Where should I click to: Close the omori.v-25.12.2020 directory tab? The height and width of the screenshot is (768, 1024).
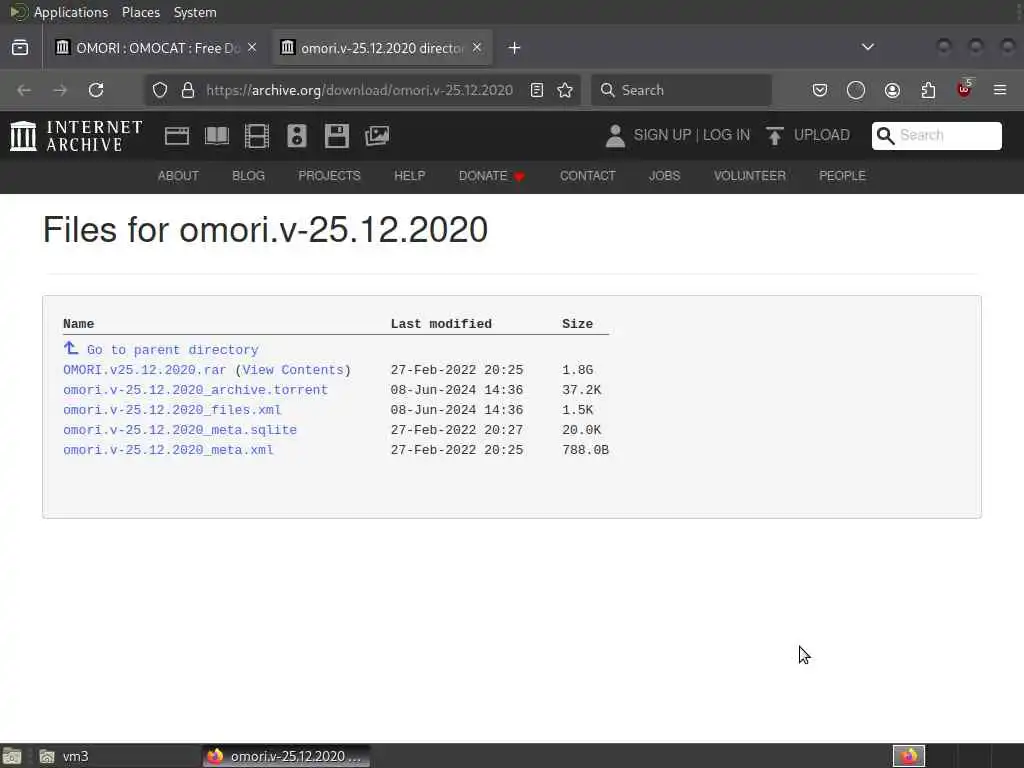(477, 47)
